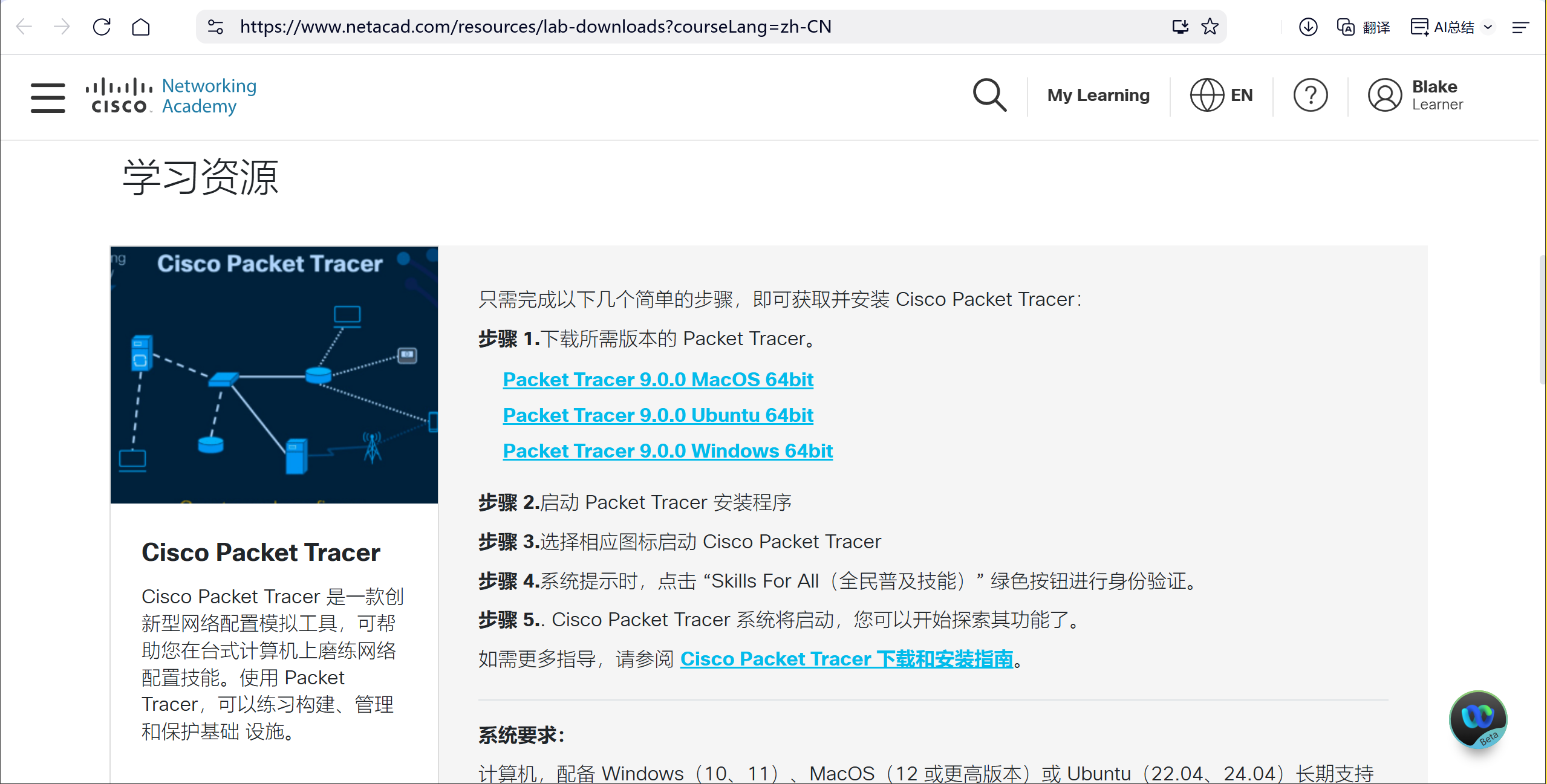Screen dimensions: 1547x784
Task: Open the help question mark icon
Action: click(x=1311, y=95)
